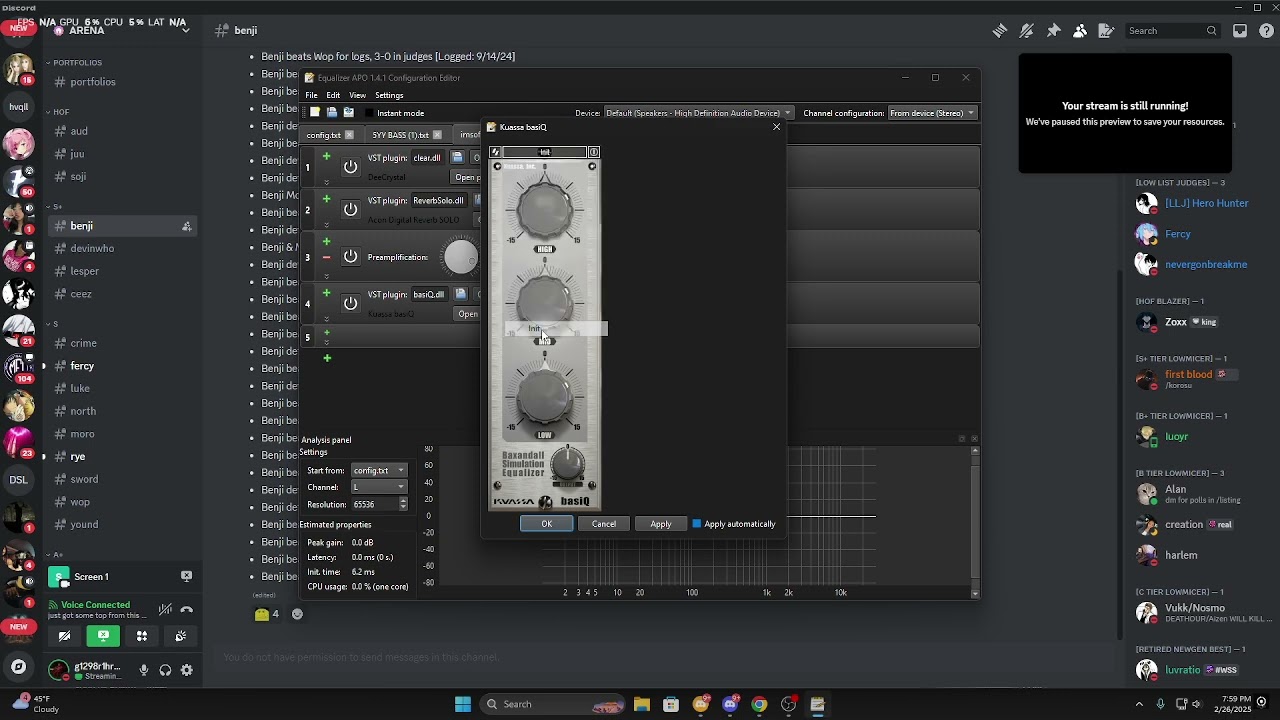Toggle Discord noise suppression icon
This screenshot has width=1280, height=720.
pyautogui.click(x=165, y=610)
